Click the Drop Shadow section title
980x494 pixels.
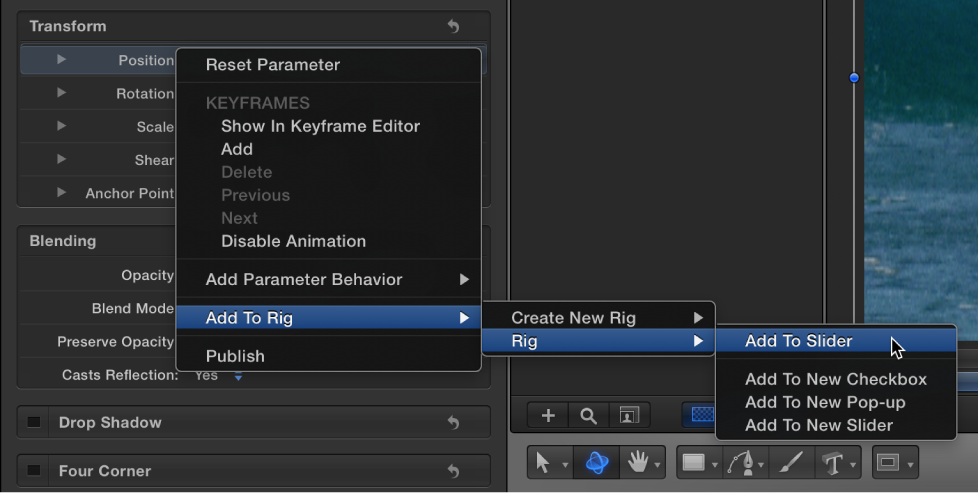pyautogui.click(x=110, y=423)
